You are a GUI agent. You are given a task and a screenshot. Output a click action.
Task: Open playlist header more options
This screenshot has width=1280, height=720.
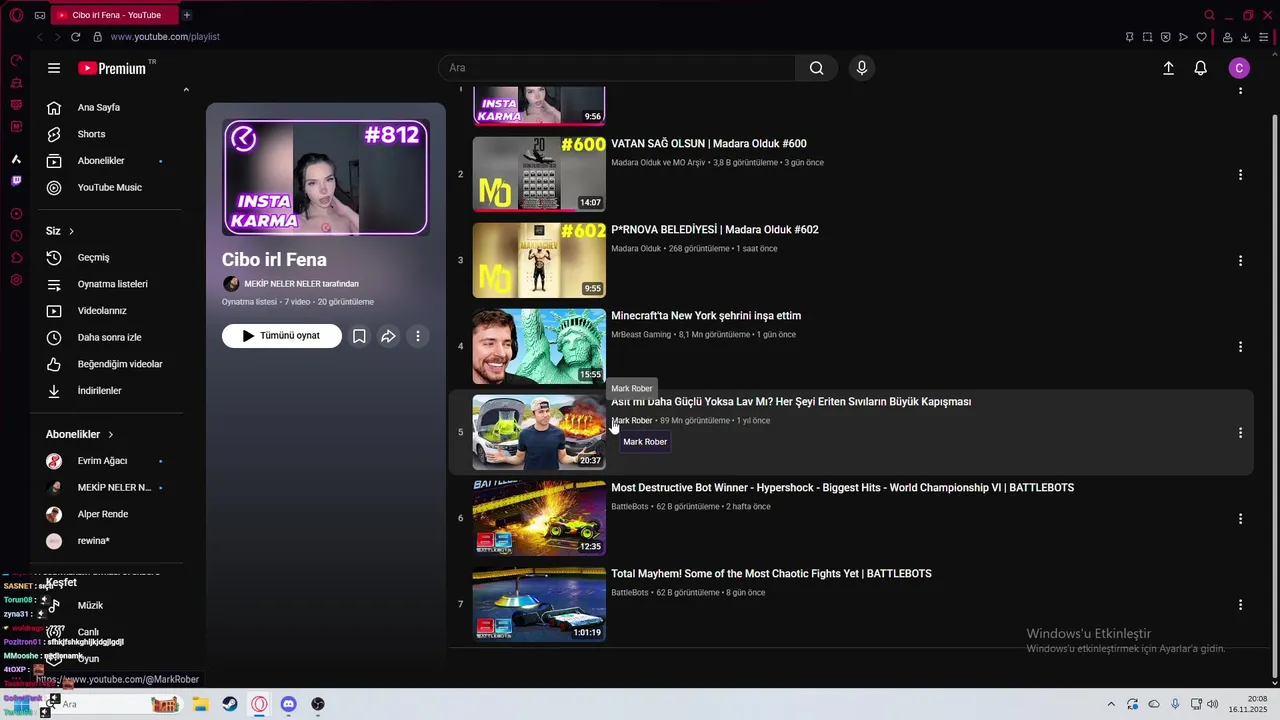click(x=418, y=336)
